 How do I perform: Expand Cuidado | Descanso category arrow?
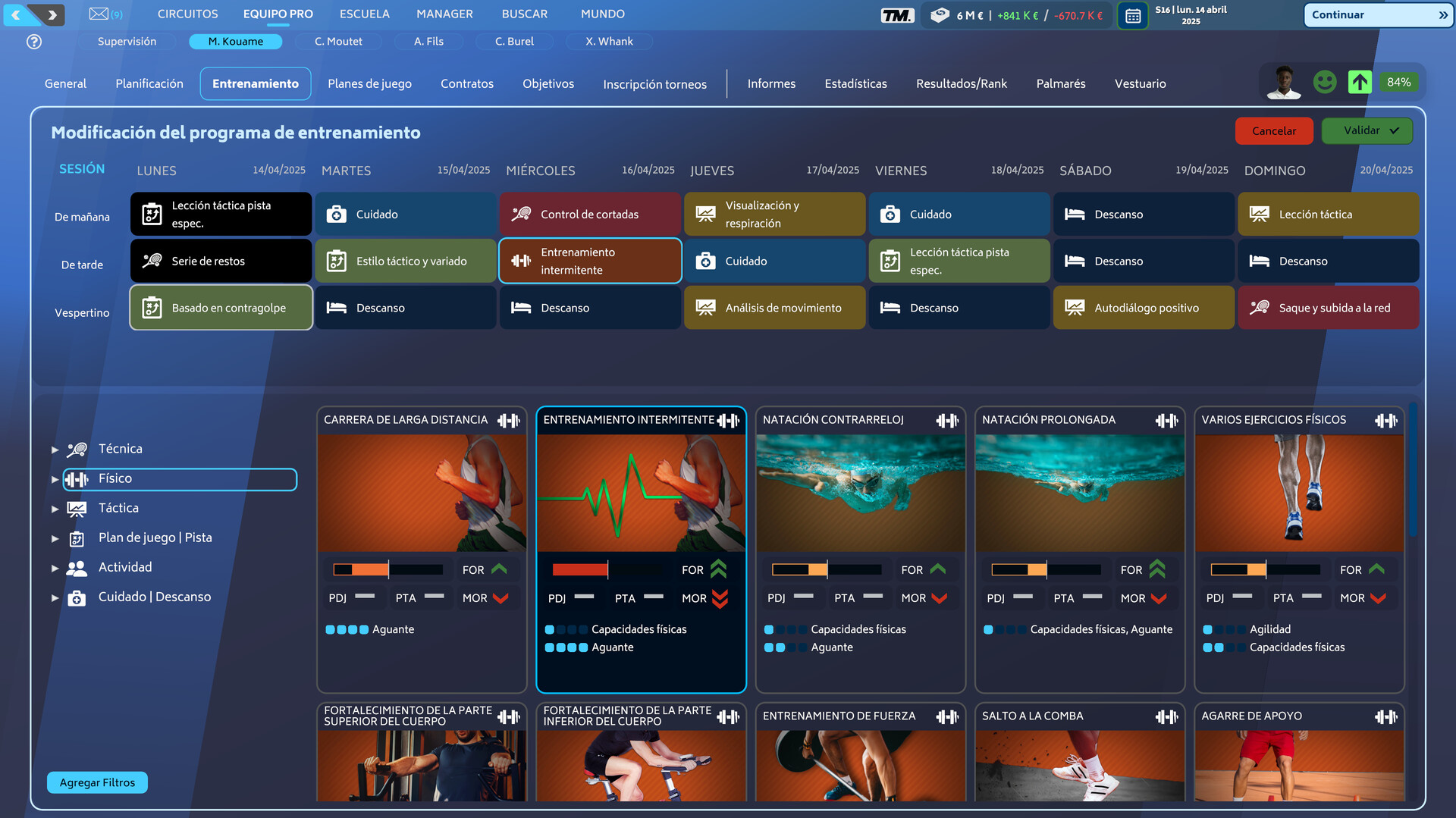pyautogui.click(x=55, y=598)
